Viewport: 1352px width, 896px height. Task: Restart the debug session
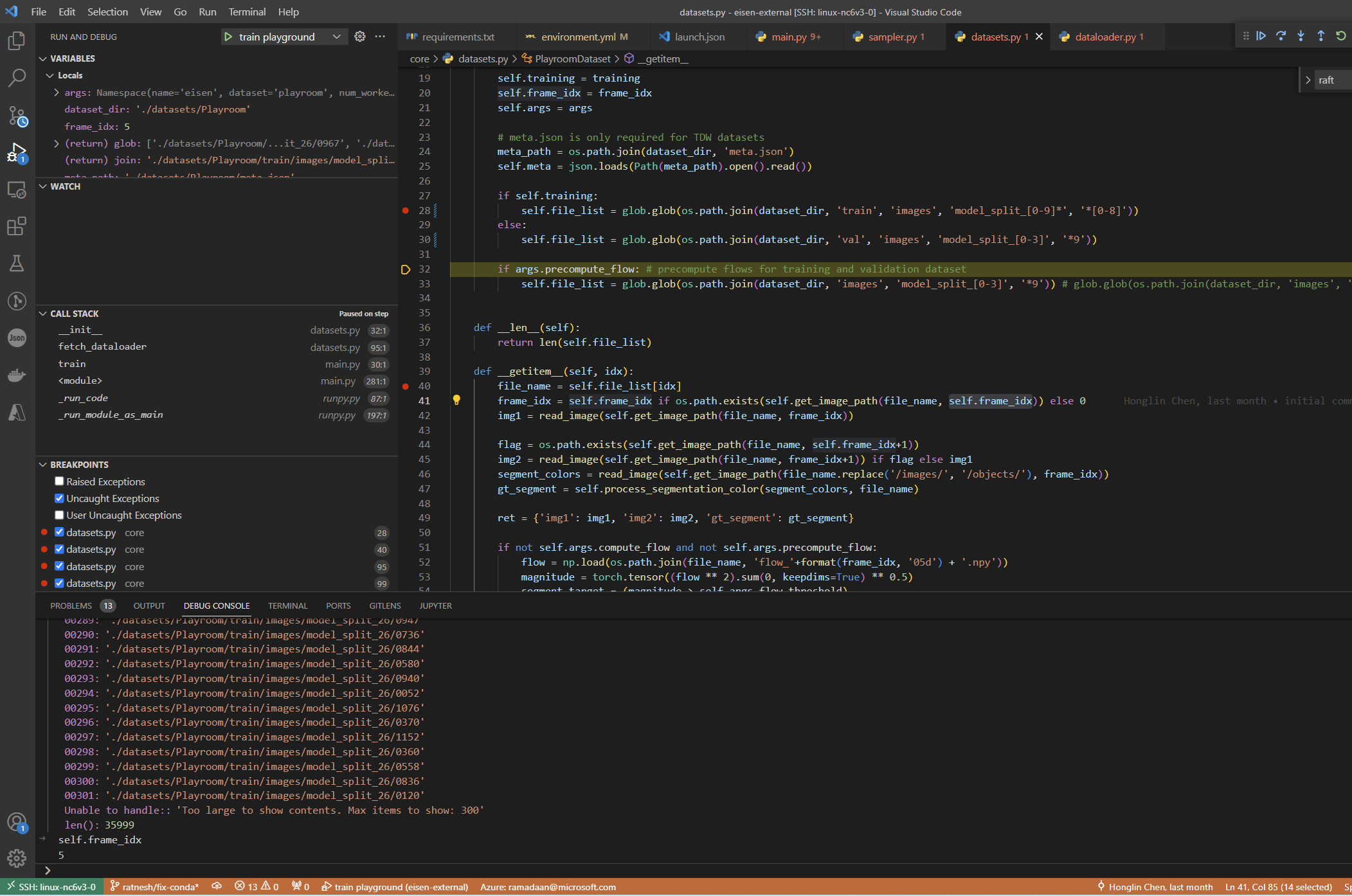[1340, 36]
